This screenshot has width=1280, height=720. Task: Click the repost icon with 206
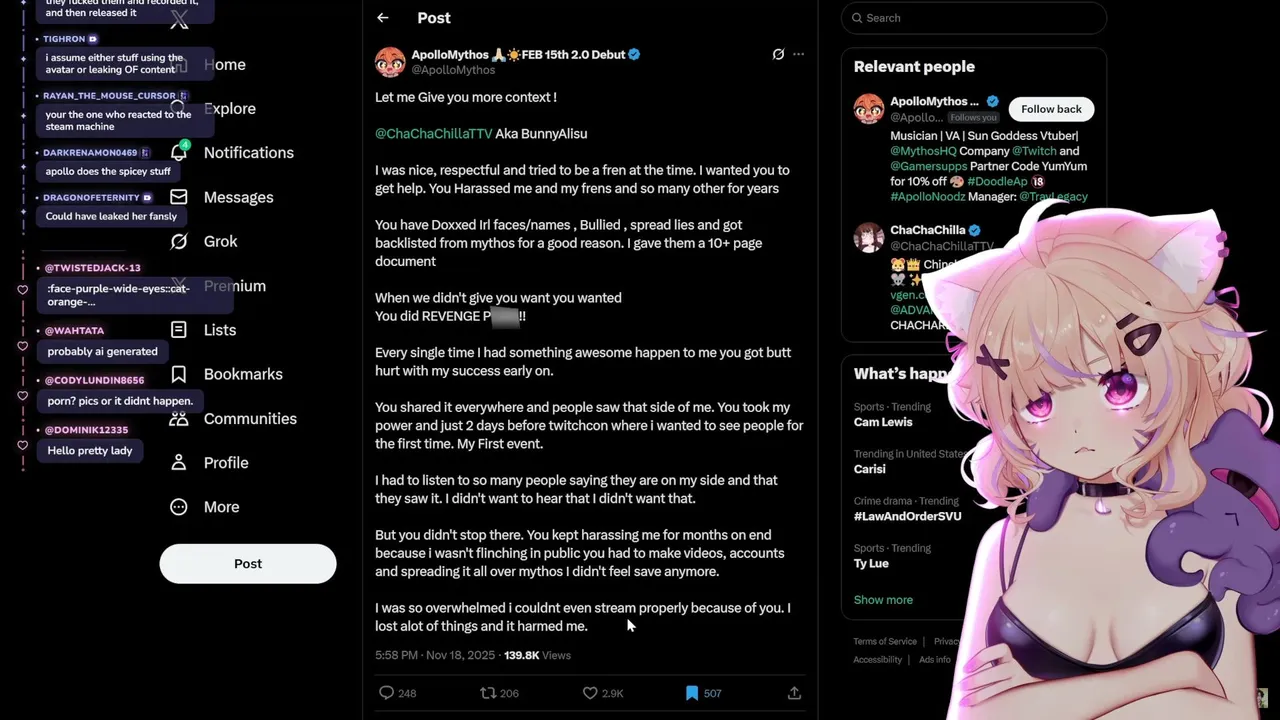pos(488,693)
